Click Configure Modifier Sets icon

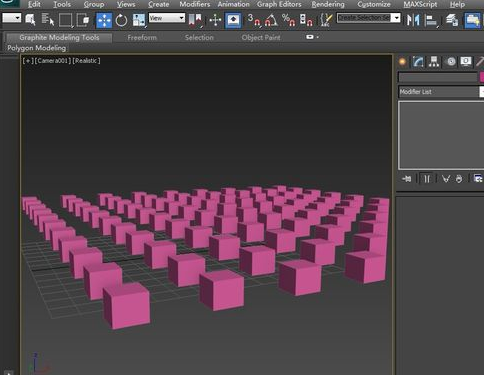478,179
